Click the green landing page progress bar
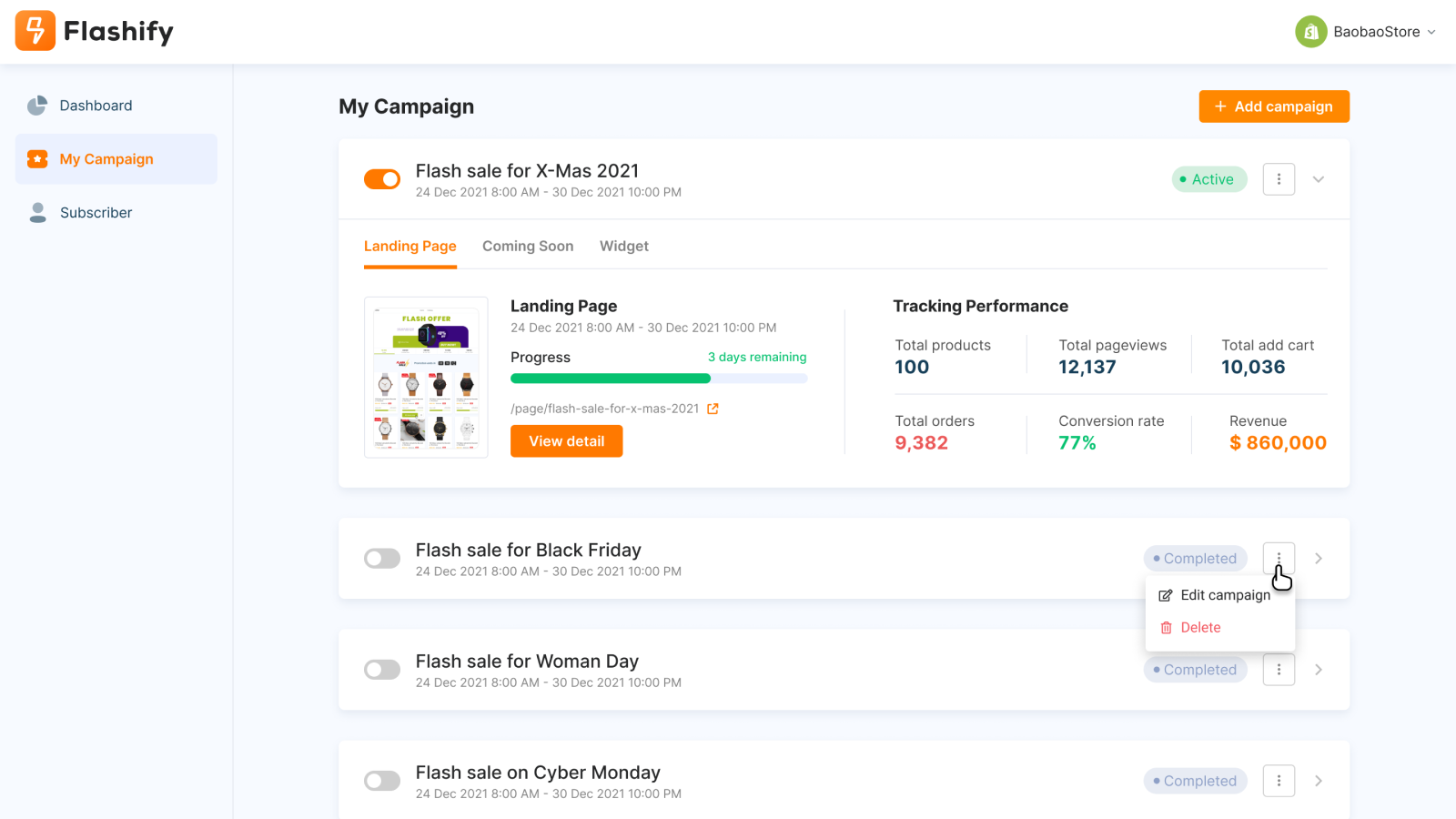 [611, 379]
